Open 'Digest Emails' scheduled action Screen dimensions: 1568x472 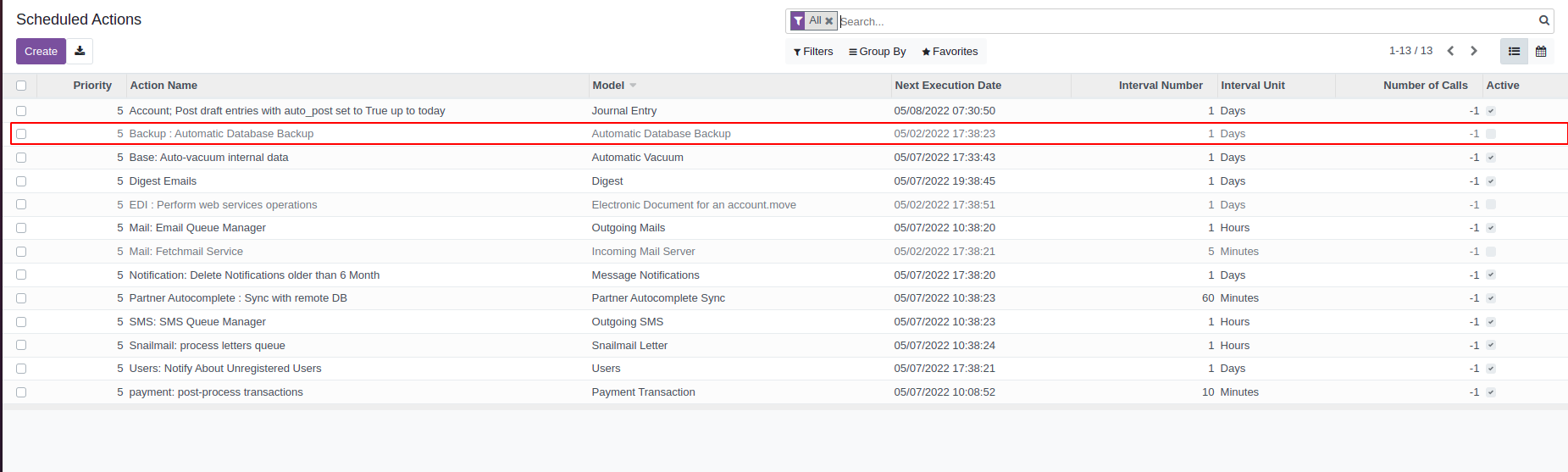click(163, 181)
